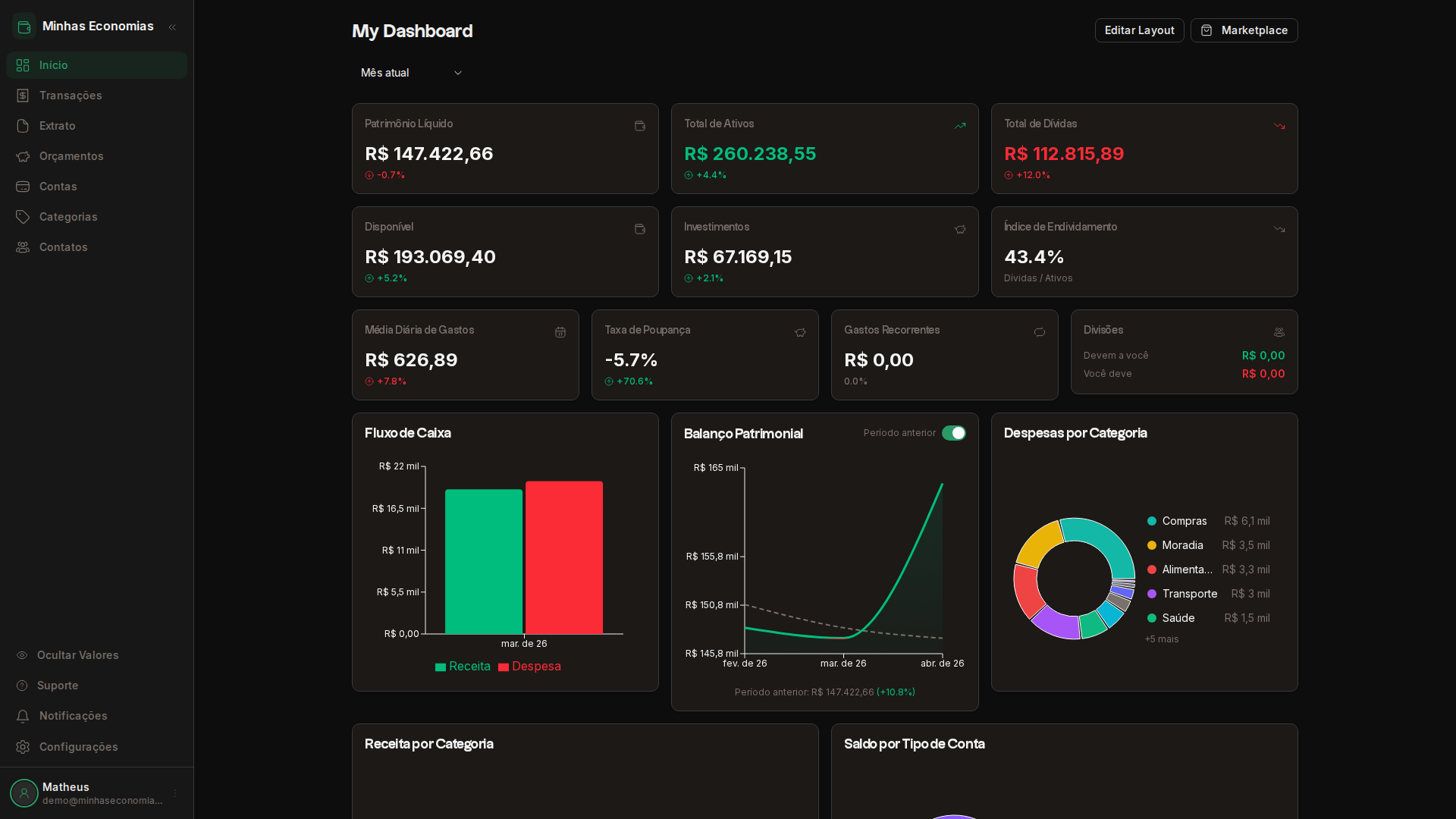Screen dimensions: 1456x819
Task: Click the Receita legend in Fluxo de Caixa
Action: tap(463, 667)
